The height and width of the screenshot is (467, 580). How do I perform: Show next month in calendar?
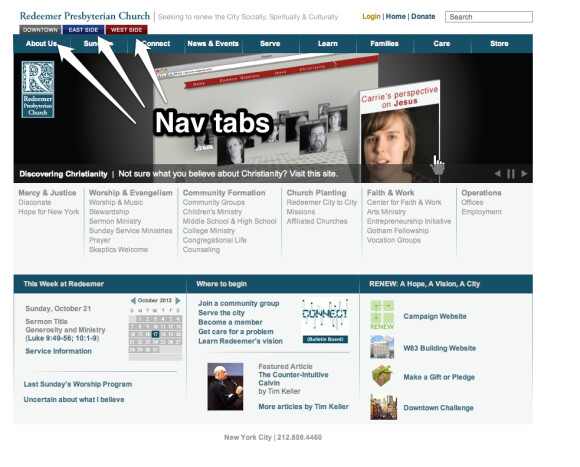[x=178, y=301]
